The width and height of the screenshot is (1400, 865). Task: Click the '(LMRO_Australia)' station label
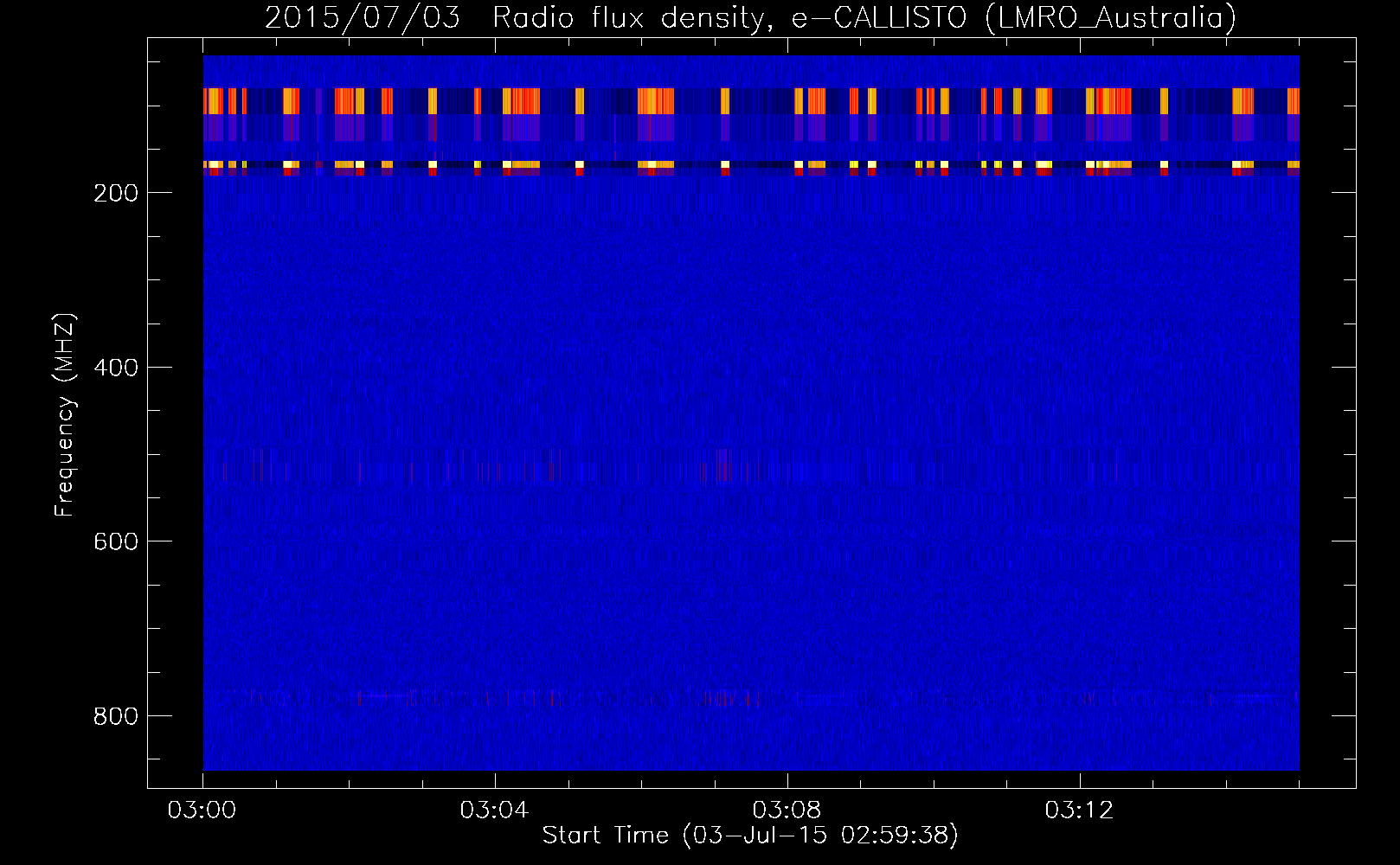pyautogui.click(x=1111, y=17)
